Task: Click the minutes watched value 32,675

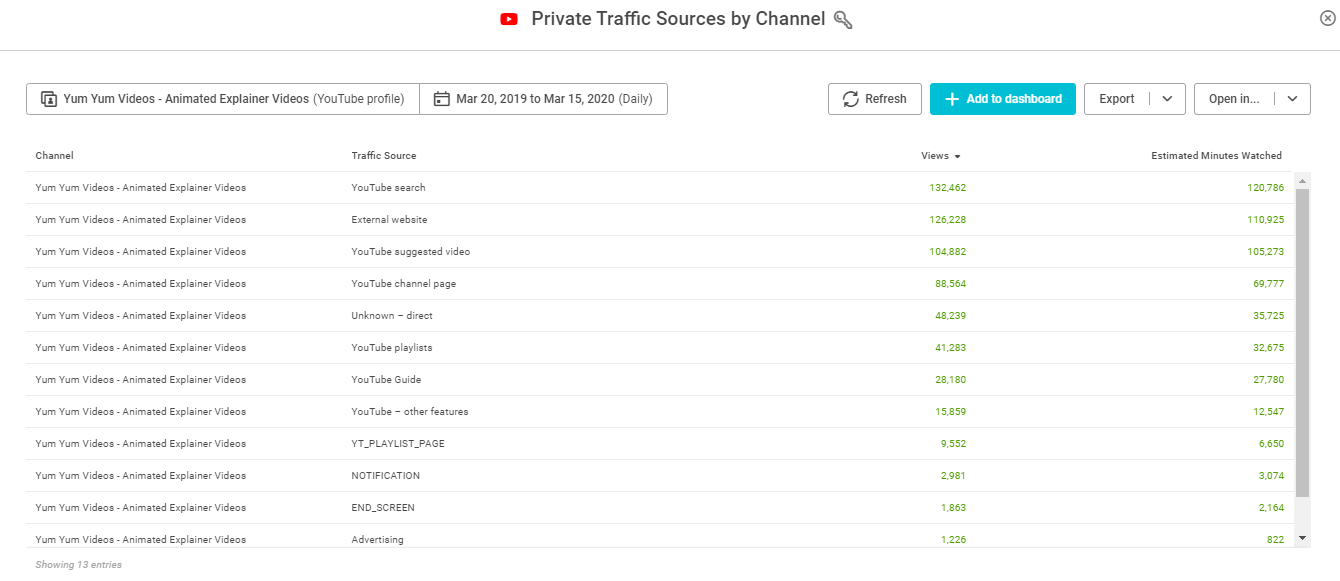Action: (x=1268, y=348)
